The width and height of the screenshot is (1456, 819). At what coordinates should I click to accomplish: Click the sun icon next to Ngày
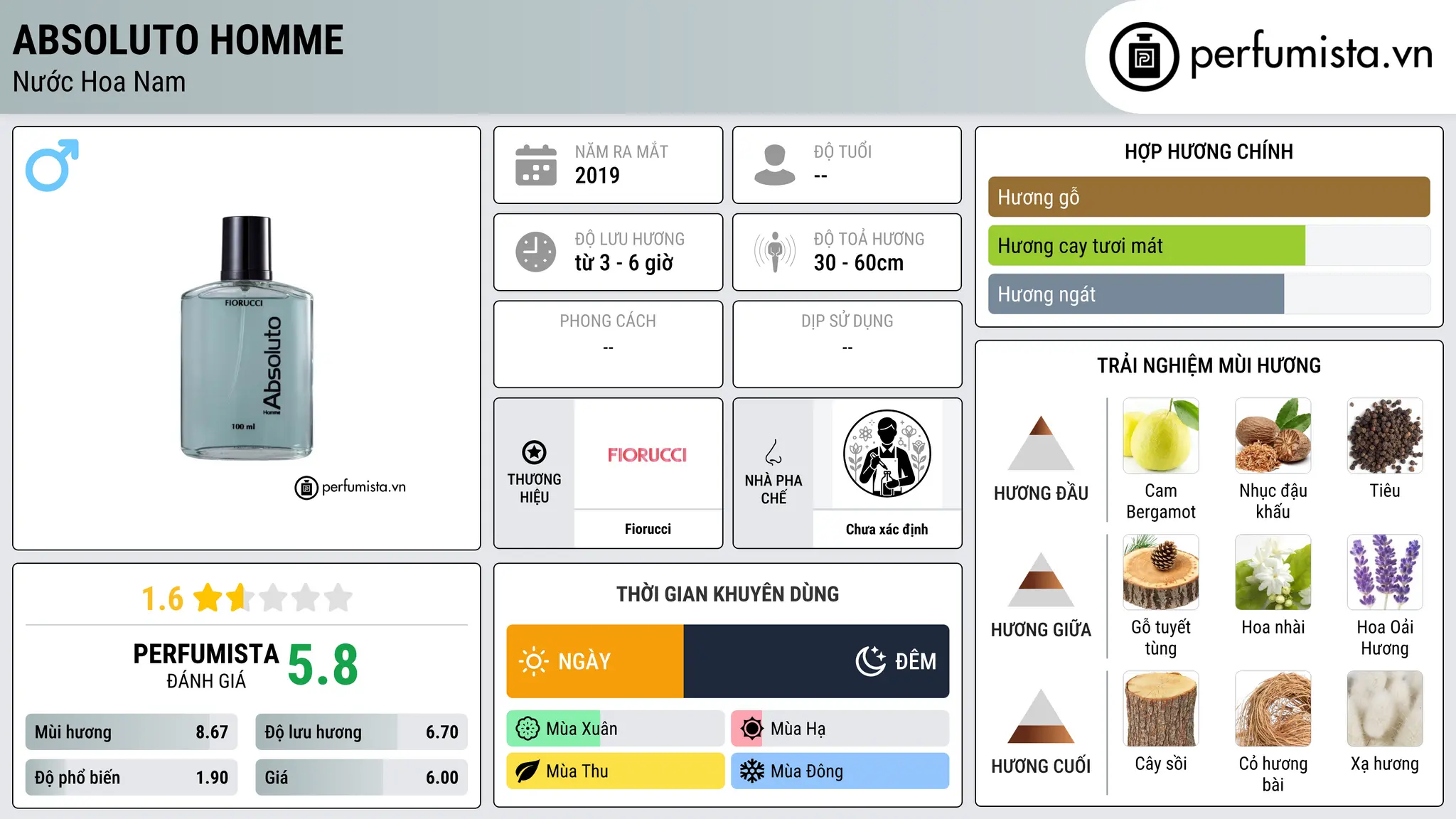(534, 661)
